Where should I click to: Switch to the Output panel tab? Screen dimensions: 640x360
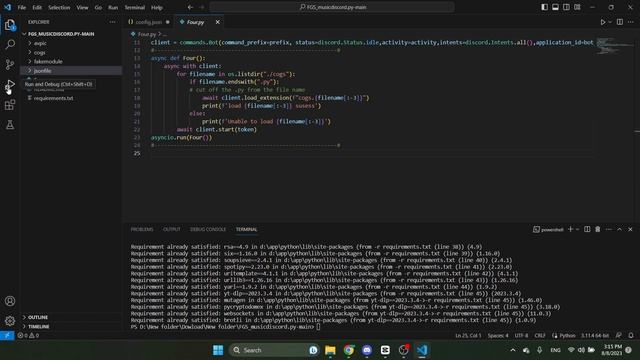pos(171,229)
